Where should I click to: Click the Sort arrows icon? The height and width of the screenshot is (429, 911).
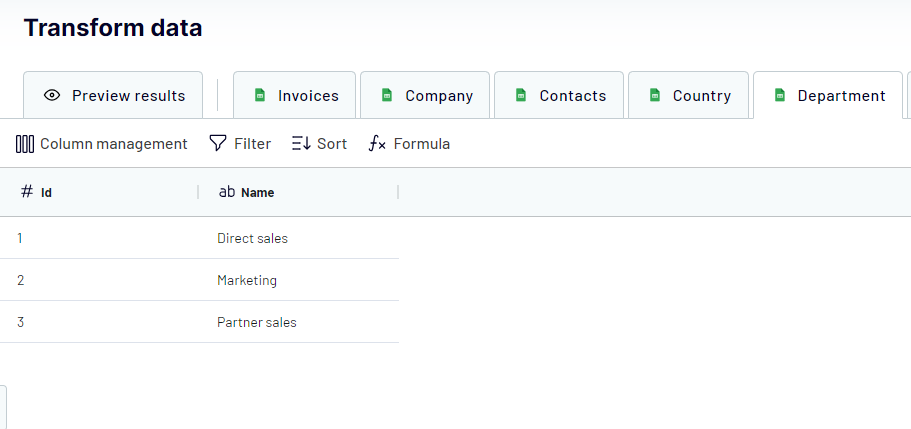301,144
